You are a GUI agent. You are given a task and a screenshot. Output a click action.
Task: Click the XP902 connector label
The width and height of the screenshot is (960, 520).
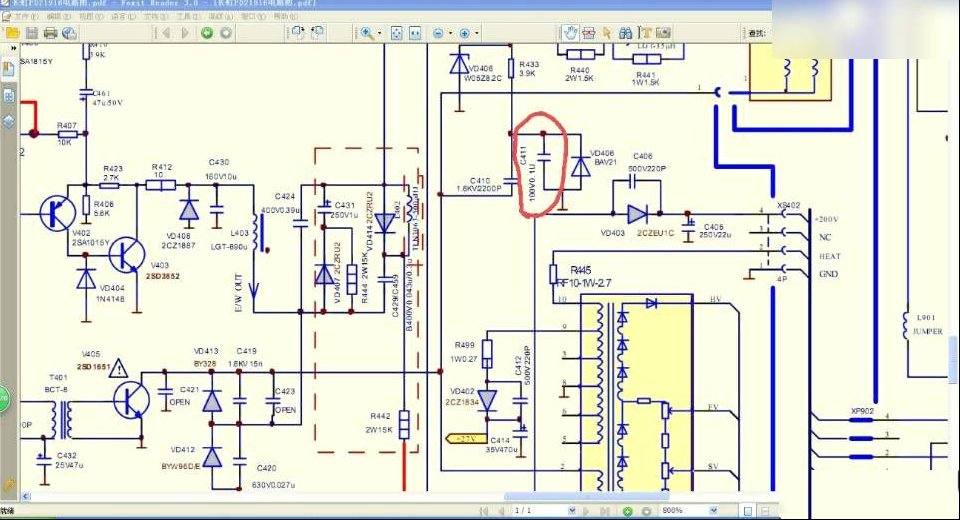pos(862,411)
